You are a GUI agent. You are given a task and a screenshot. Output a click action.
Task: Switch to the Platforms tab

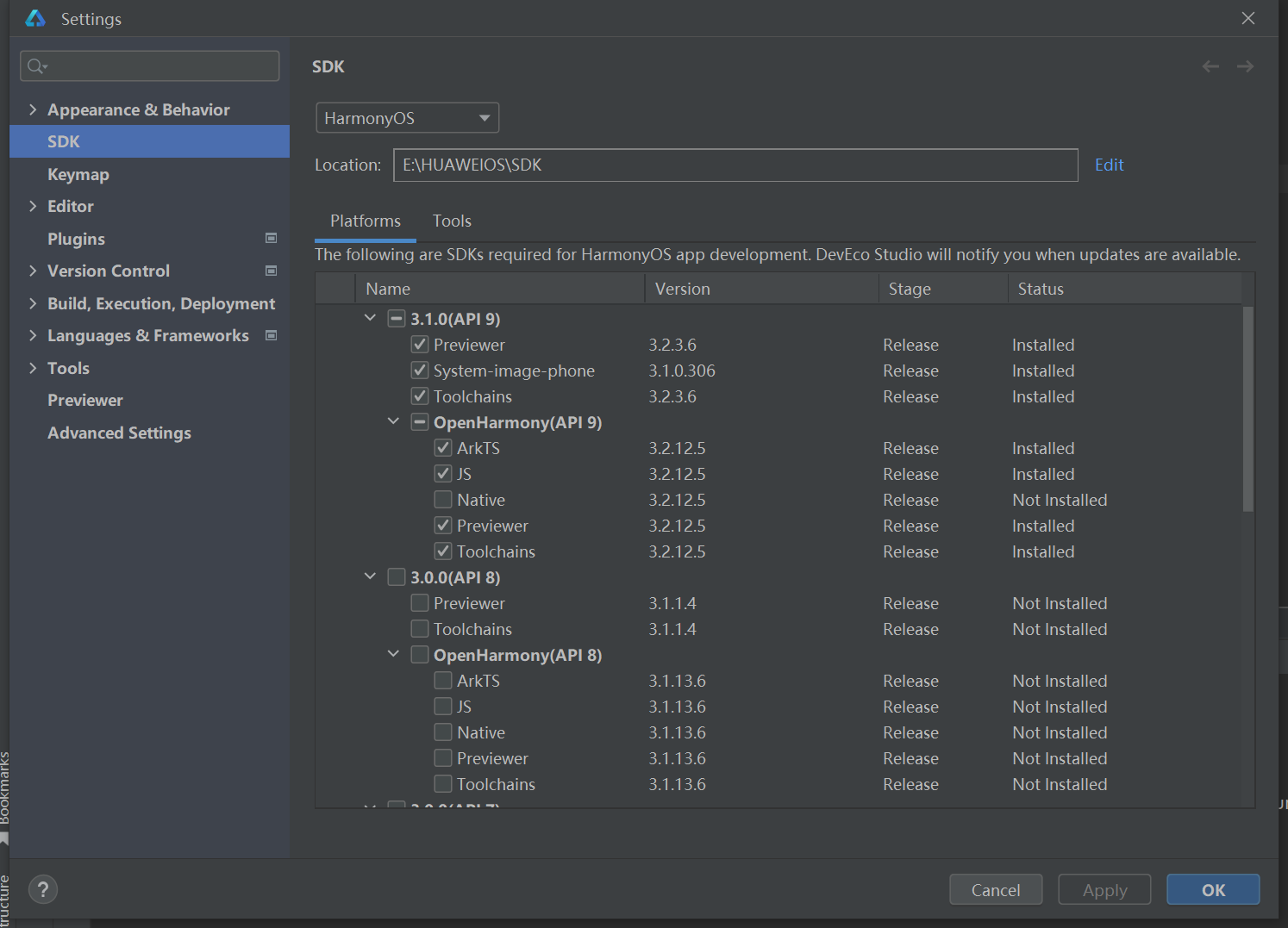[x=366, y=221]
